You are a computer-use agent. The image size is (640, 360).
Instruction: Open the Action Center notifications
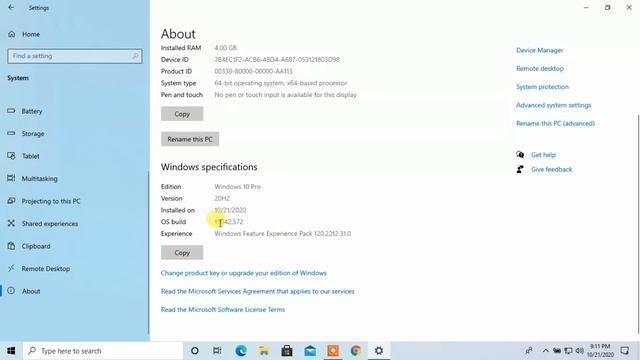pos(624,351)
